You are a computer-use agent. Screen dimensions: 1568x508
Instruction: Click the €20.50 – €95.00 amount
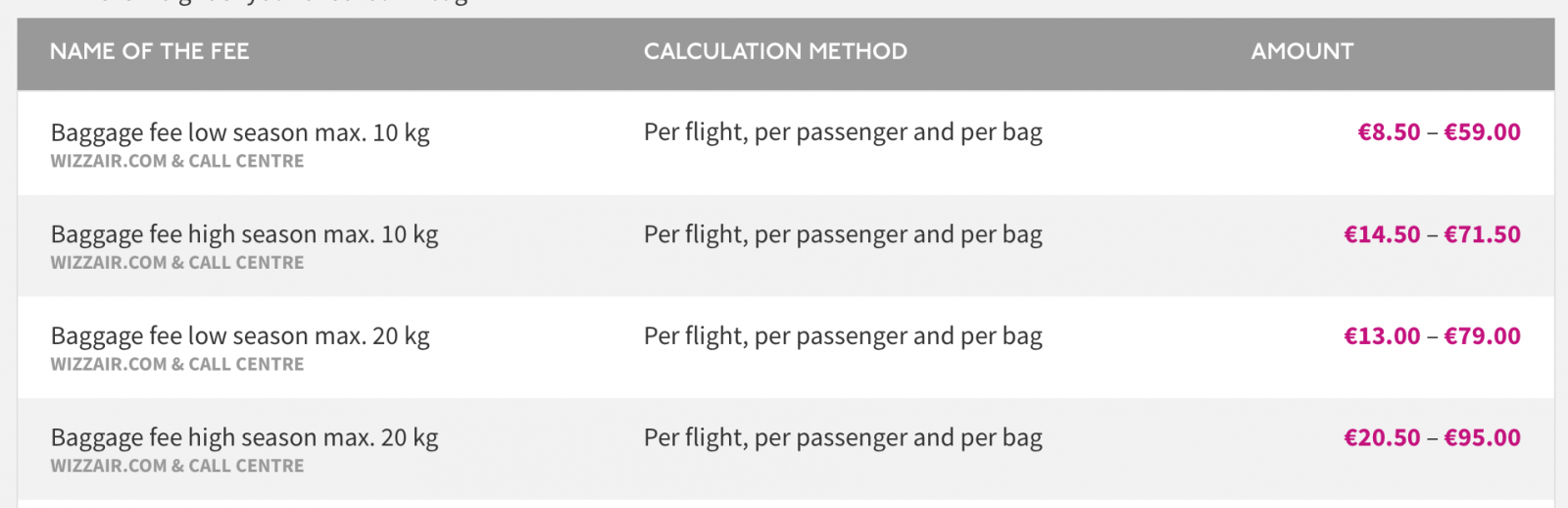click(1432, 437)
